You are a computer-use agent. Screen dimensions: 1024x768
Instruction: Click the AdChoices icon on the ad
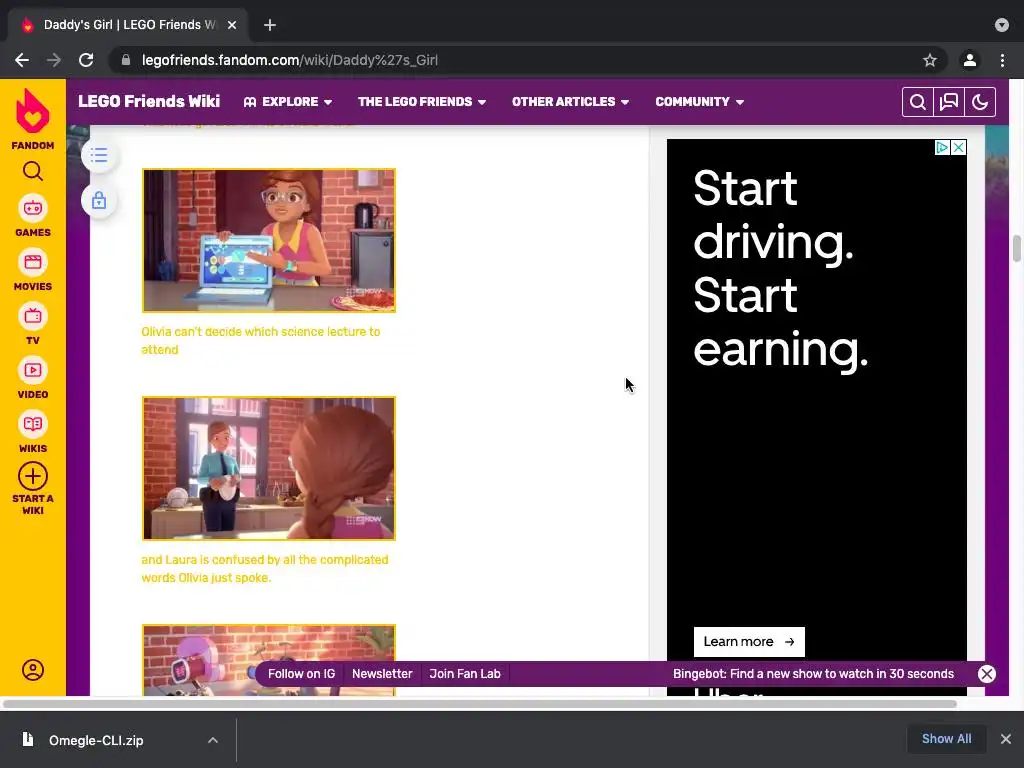[x=942, y=148]
